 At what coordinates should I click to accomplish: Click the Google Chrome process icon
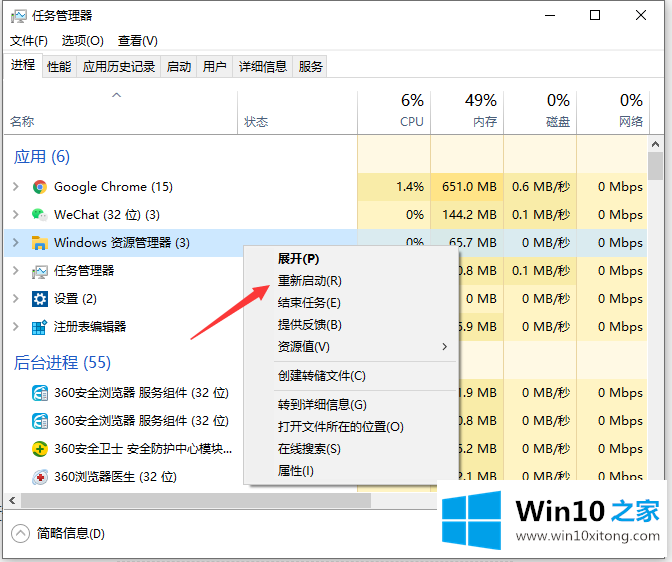[x=39, y=187]
